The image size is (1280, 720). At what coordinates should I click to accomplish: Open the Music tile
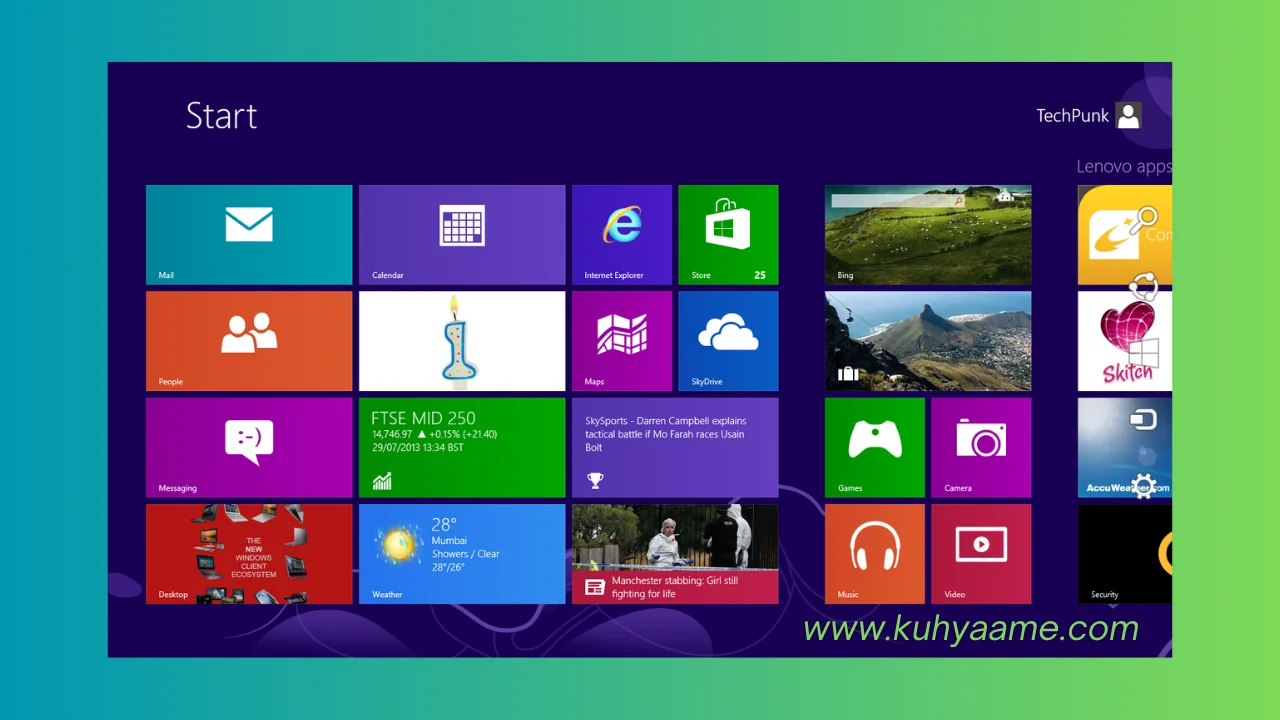coord(875,554)
